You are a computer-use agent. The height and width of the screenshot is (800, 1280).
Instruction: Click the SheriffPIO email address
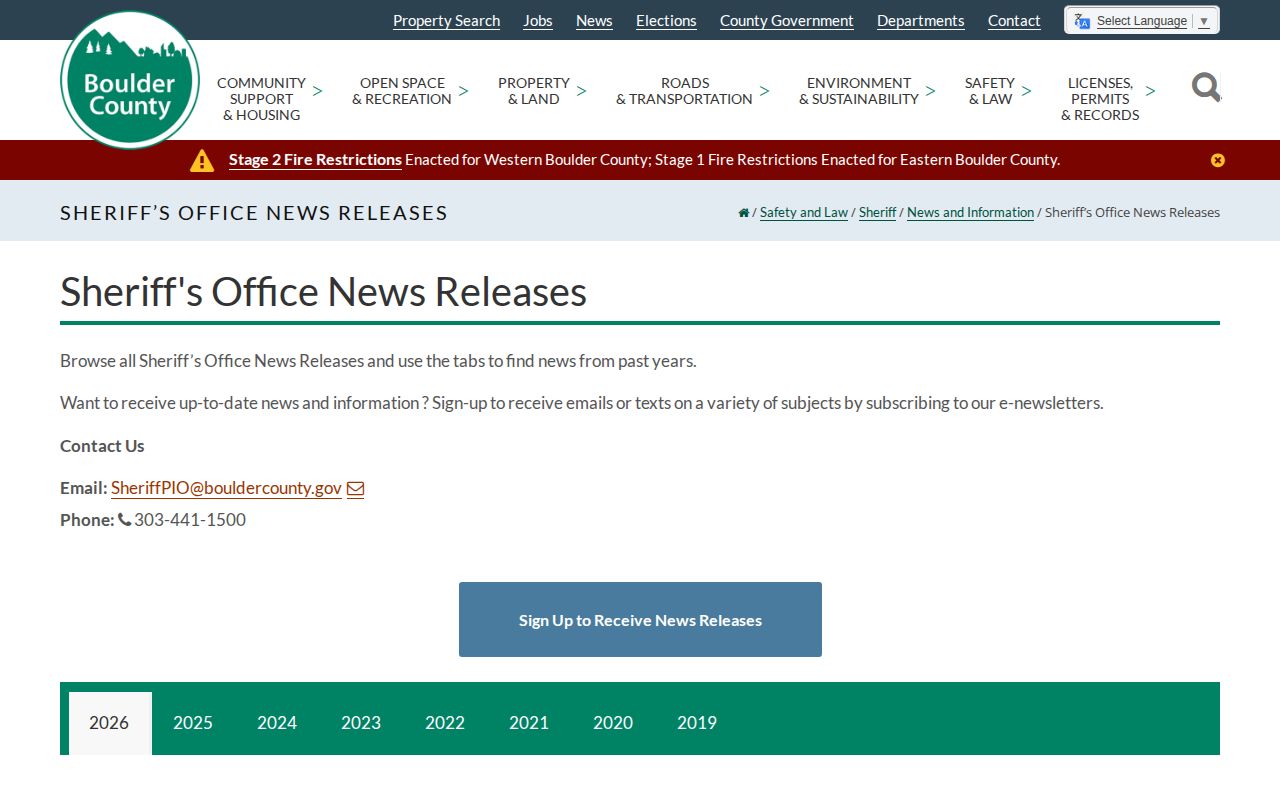[226, 488]
